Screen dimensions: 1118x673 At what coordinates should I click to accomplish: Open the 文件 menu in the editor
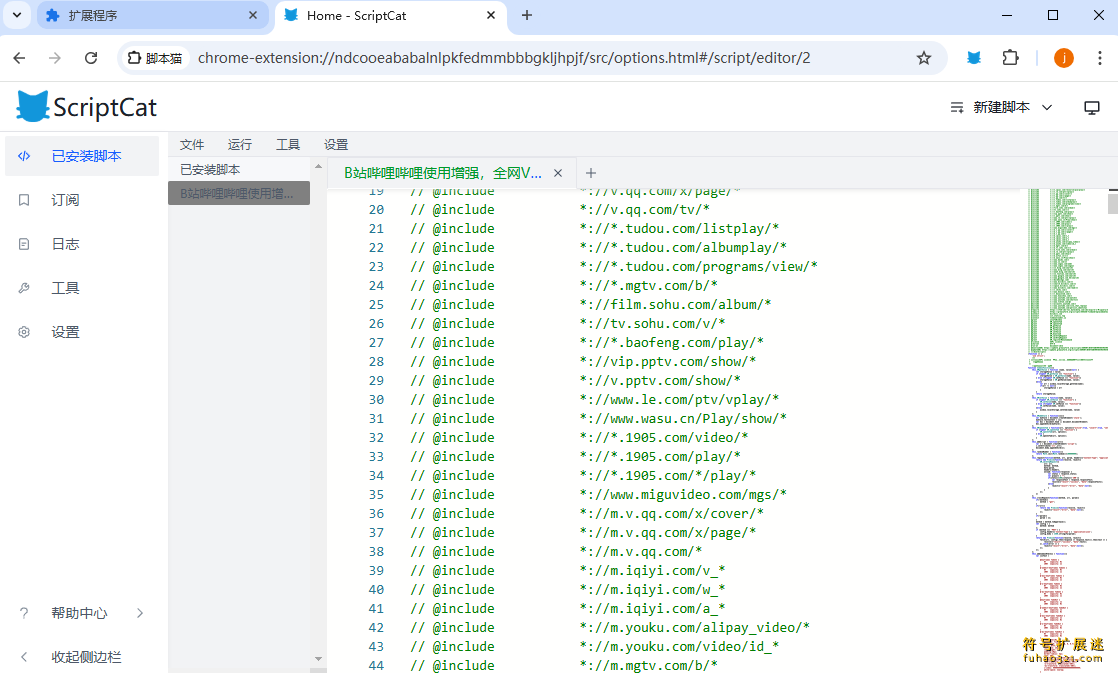coord(192,144)
